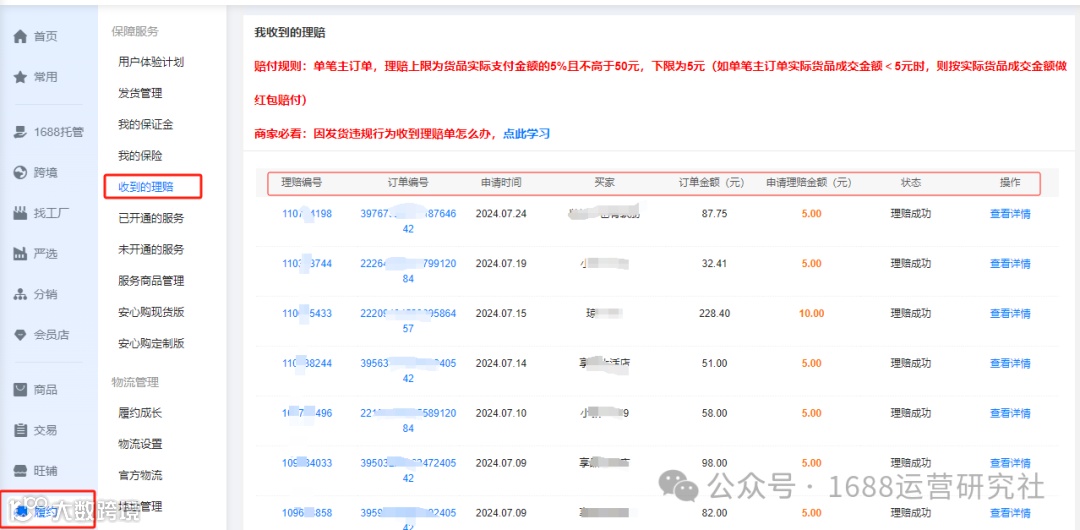Click the 会员店 diamond icon
The image size is (1080, 530).
click(x=21, y=335)
